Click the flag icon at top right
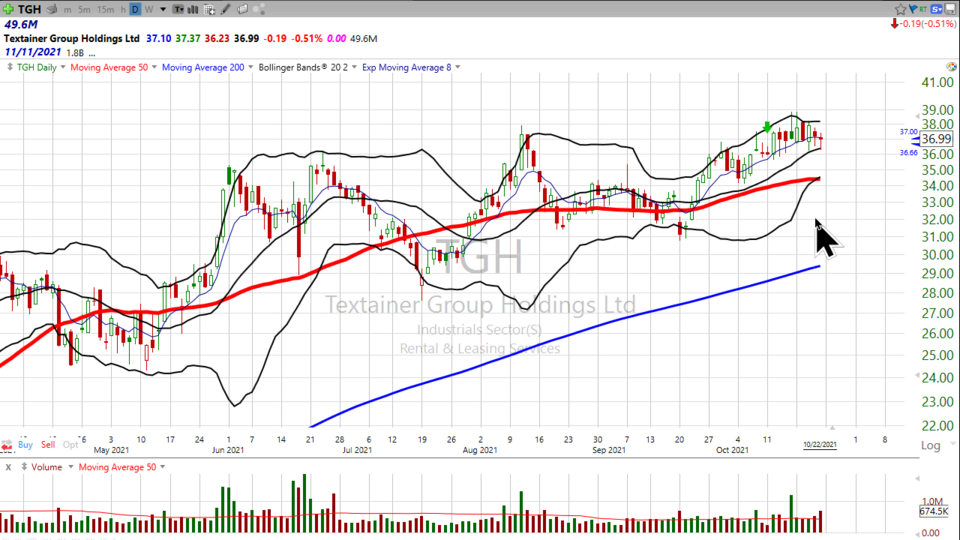 click(x=913, y=9)
